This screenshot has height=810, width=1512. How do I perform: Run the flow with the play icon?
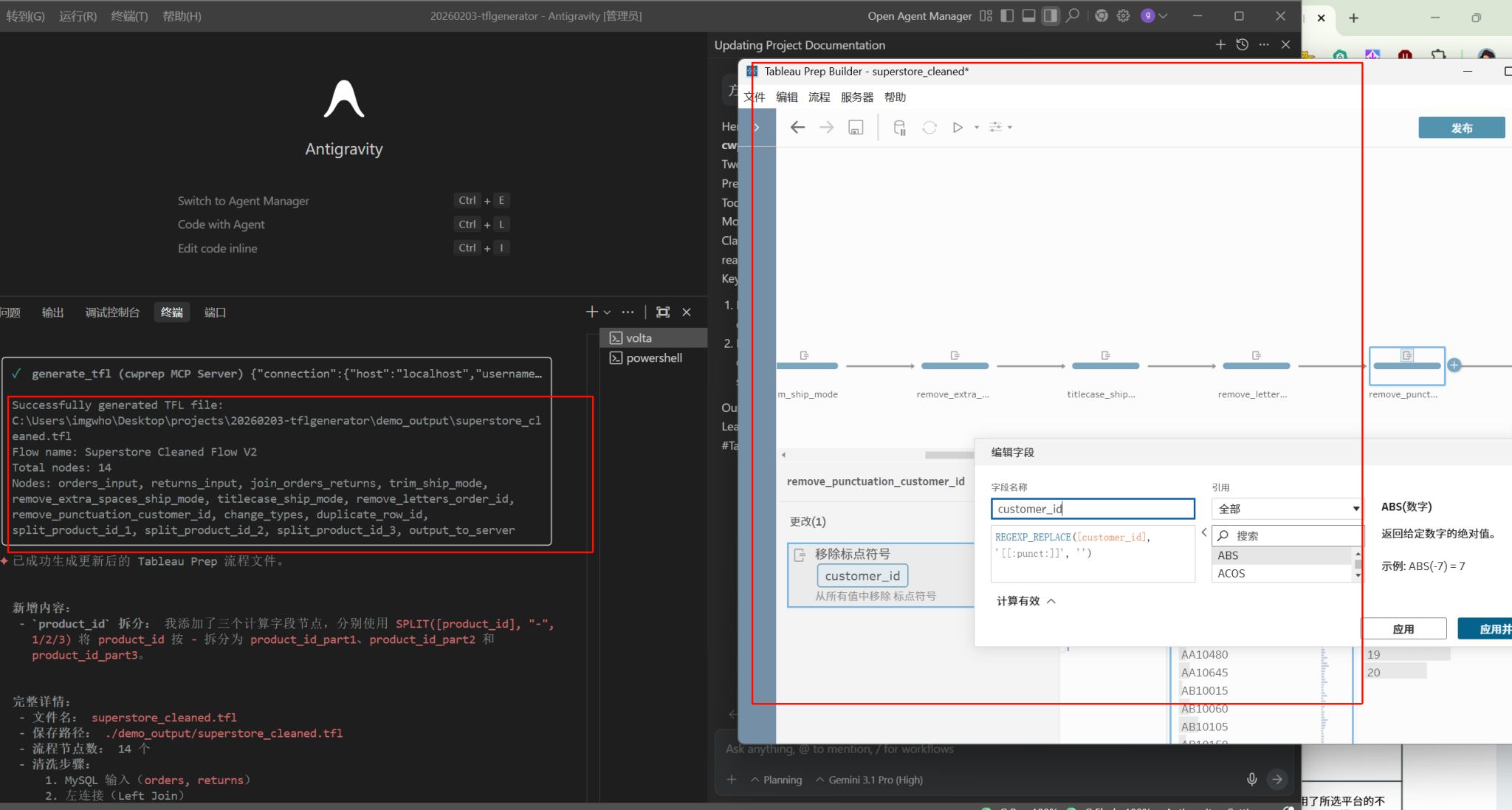[958, 127]
